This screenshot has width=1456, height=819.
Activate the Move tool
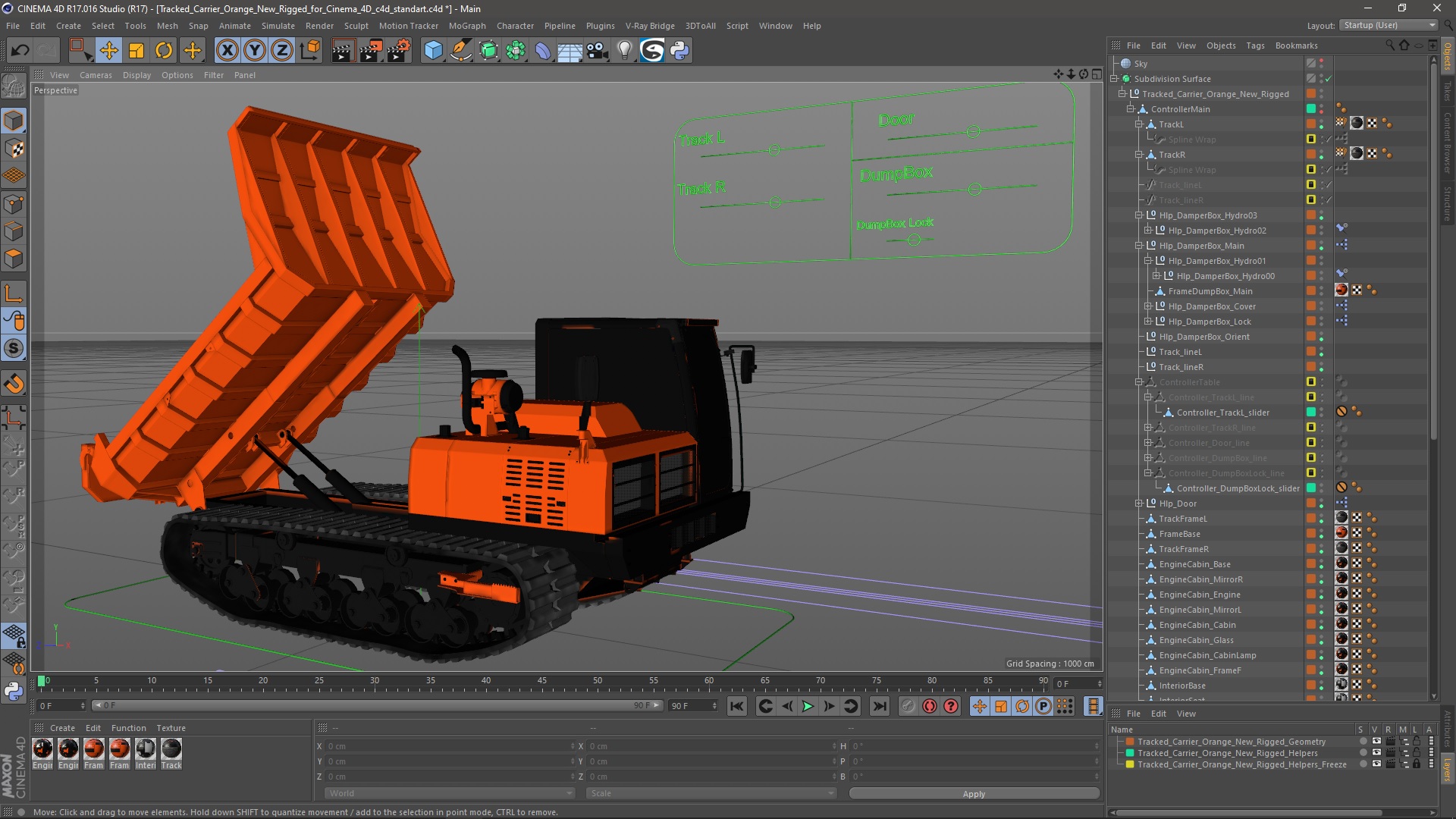click(108, 51)
